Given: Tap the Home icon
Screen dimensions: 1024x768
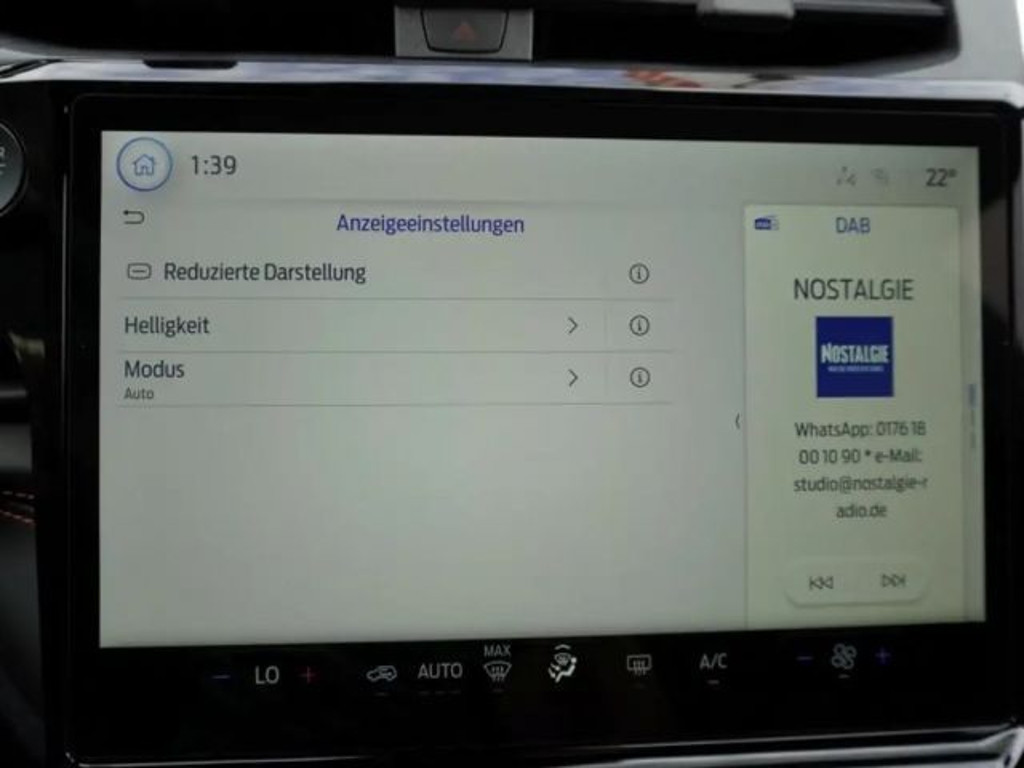Looking at the screenshot, I should click(x=144, y=165).
